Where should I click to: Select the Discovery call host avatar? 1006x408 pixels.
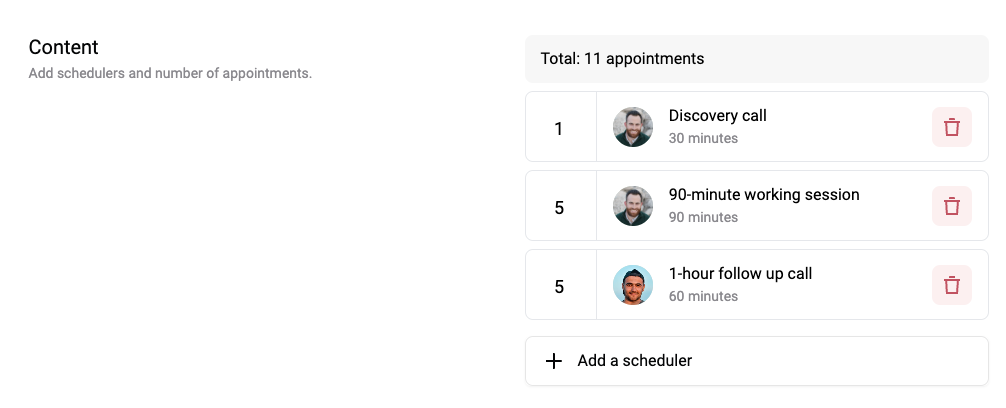click(633, 127)
